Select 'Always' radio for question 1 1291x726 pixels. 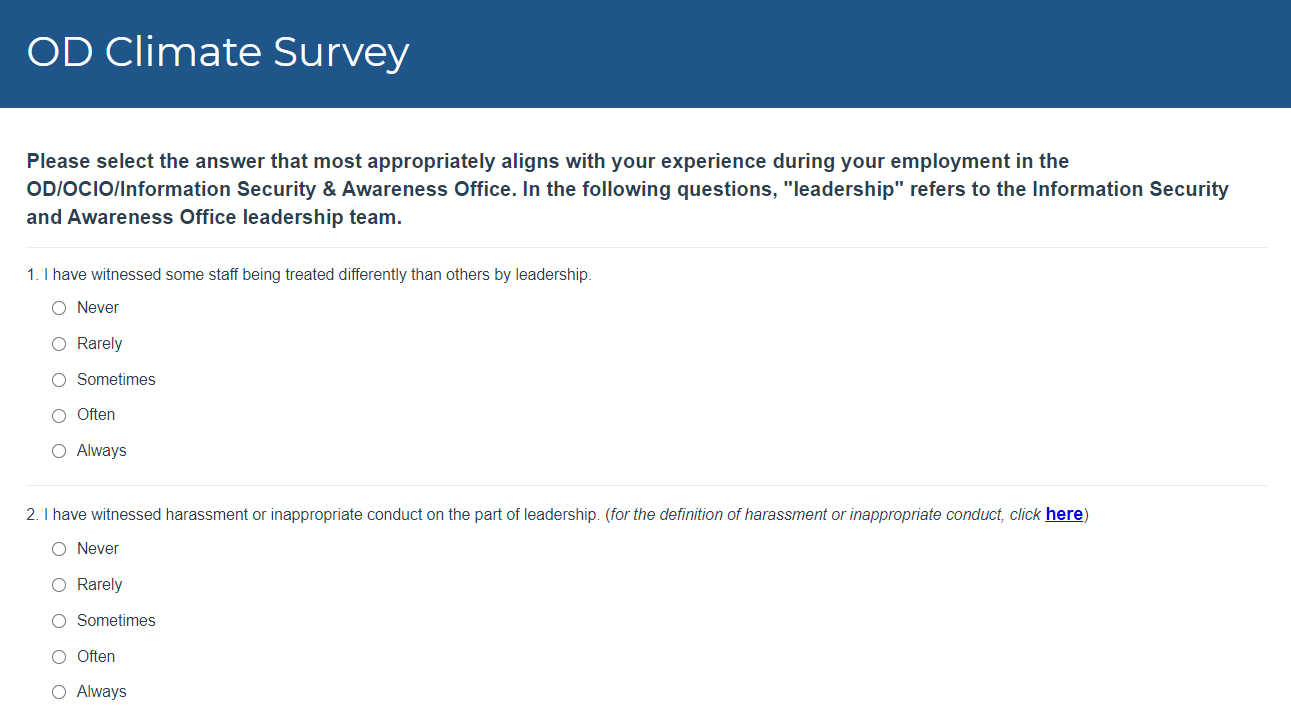pos(59,451)
